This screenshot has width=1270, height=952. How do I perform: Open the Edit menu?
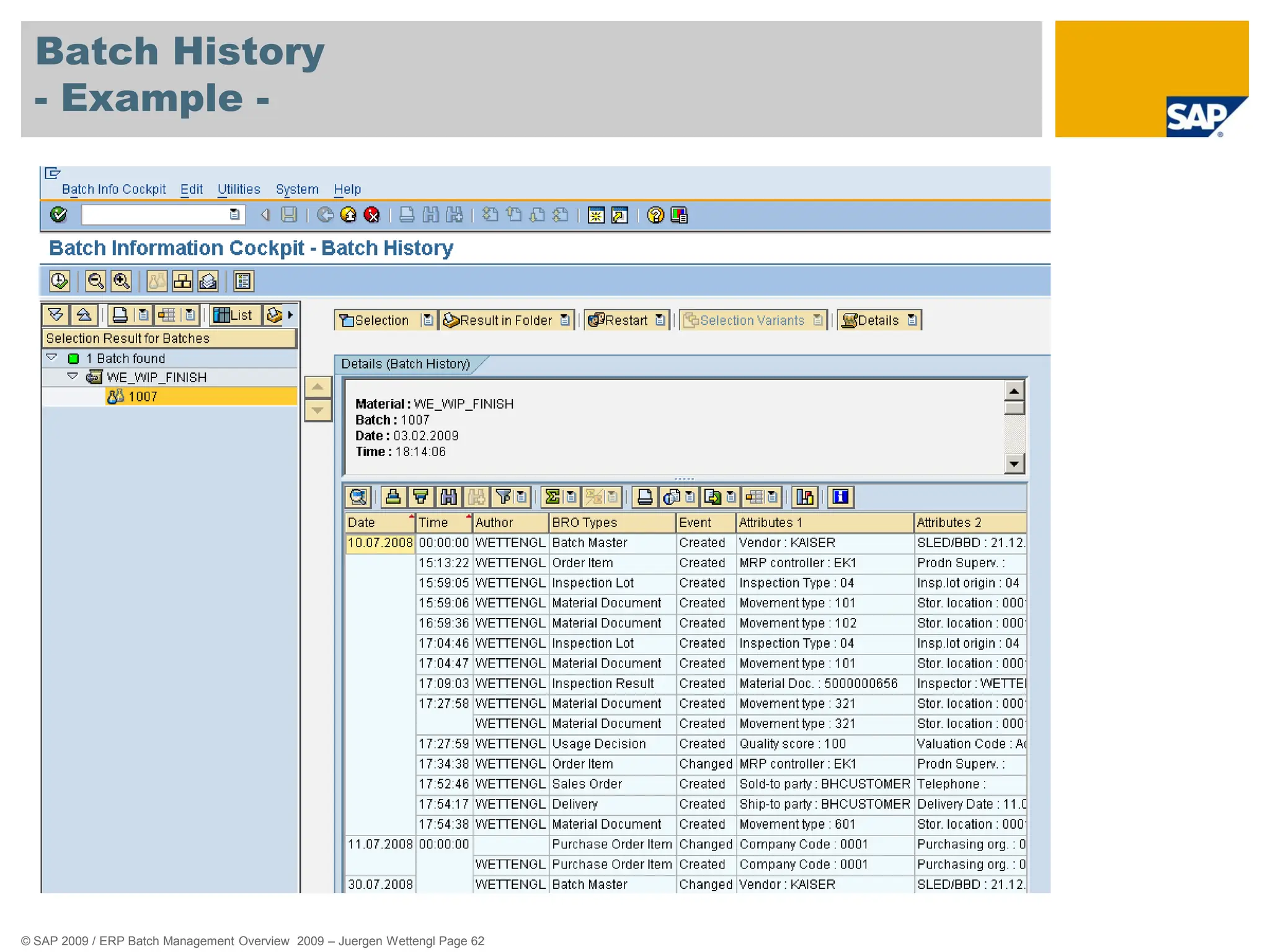pyautogui.click(x=192, y=189)
